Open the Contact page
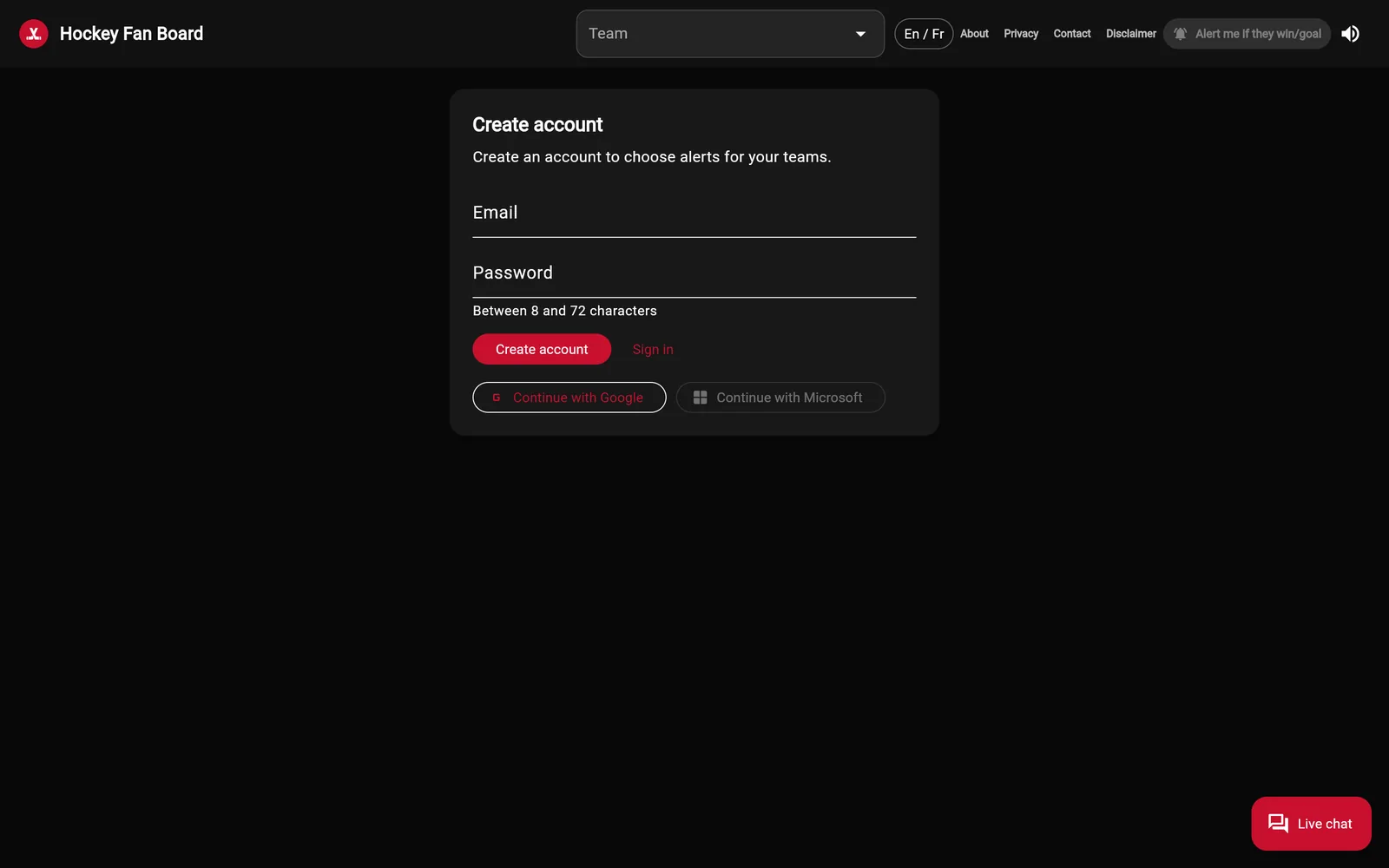This screenshot has height=868, width=1389. (1072, 34)
